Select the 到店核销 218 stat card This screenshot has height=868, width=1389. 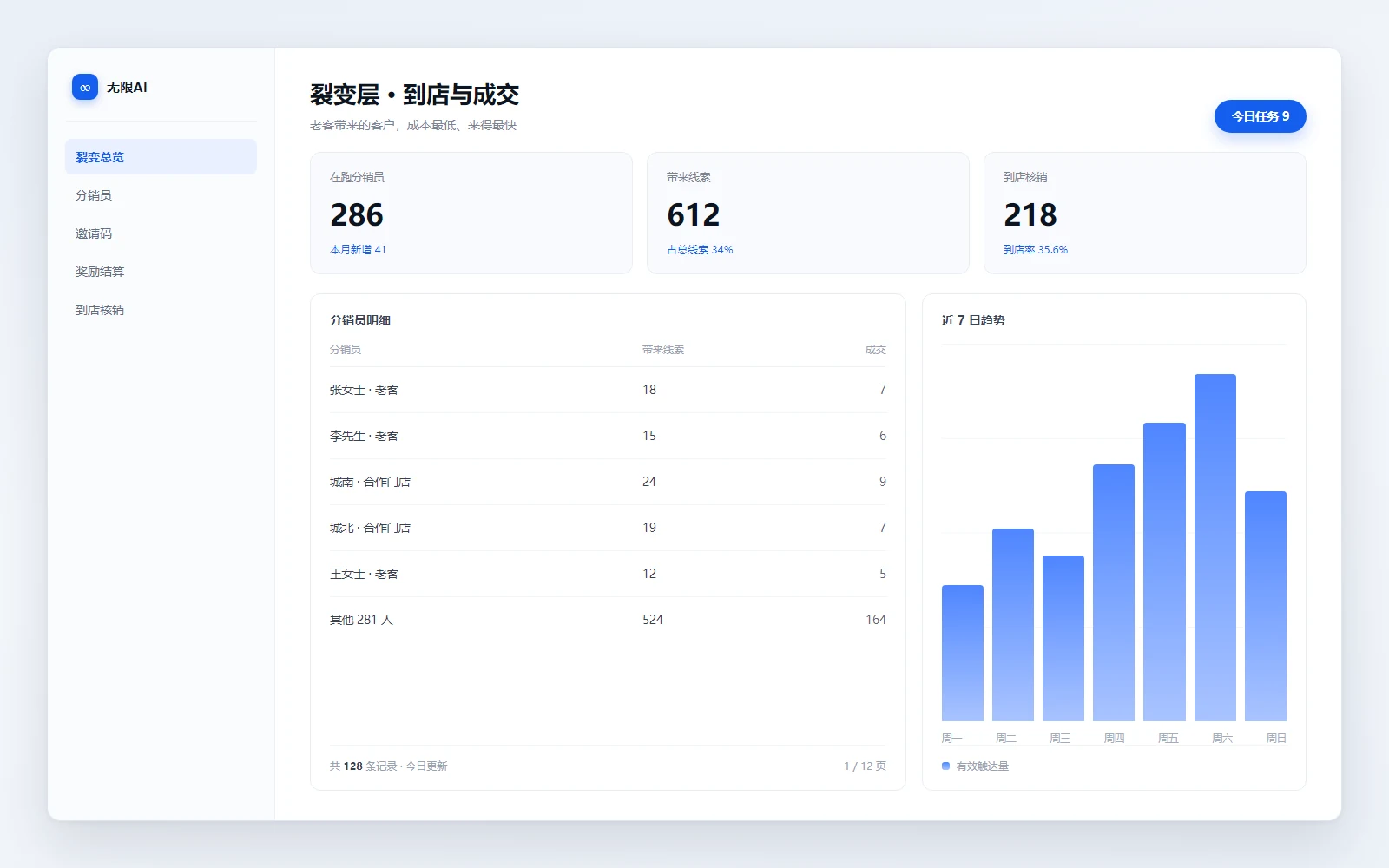pyautogui.click(x=1145, y=214)
